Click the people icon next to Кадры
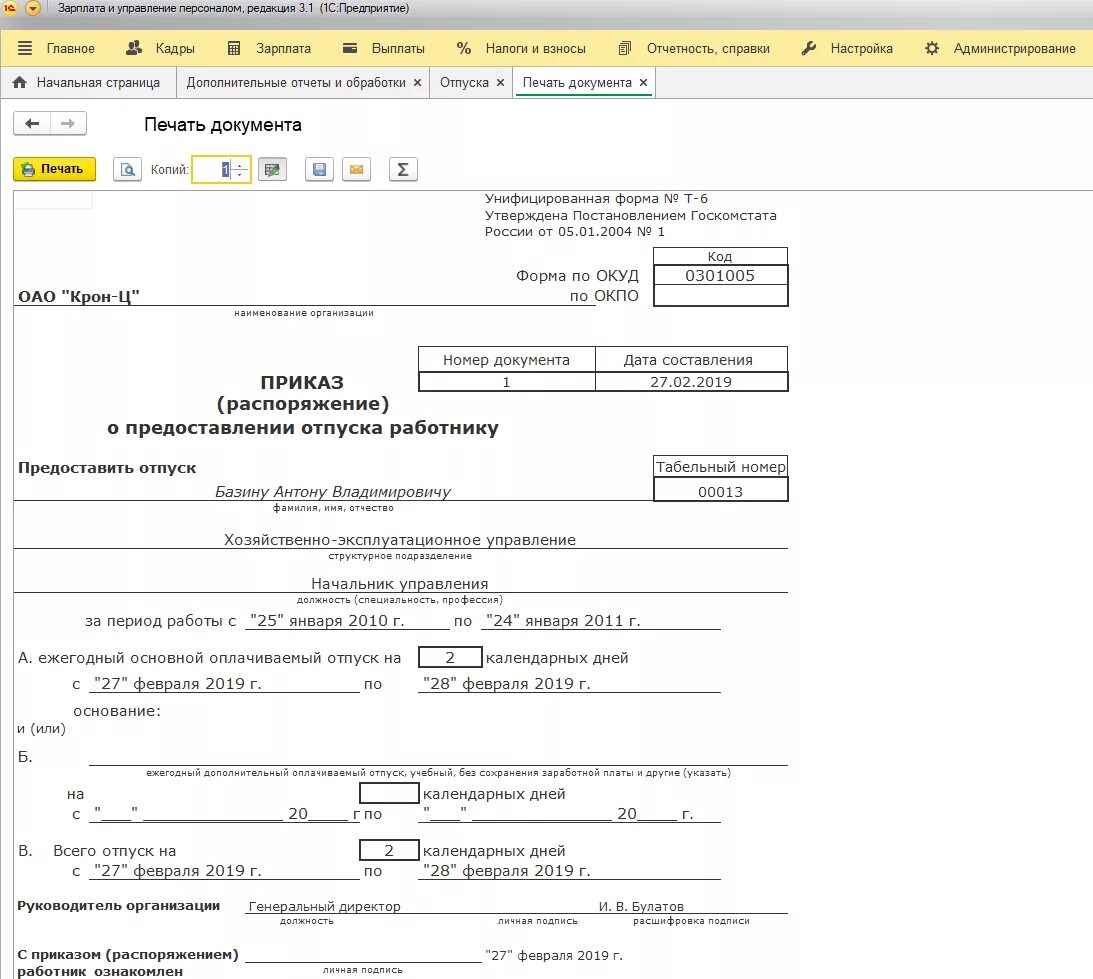This screenshot has height=979, width=1093. pyautogui.click(x=134, y=48)
